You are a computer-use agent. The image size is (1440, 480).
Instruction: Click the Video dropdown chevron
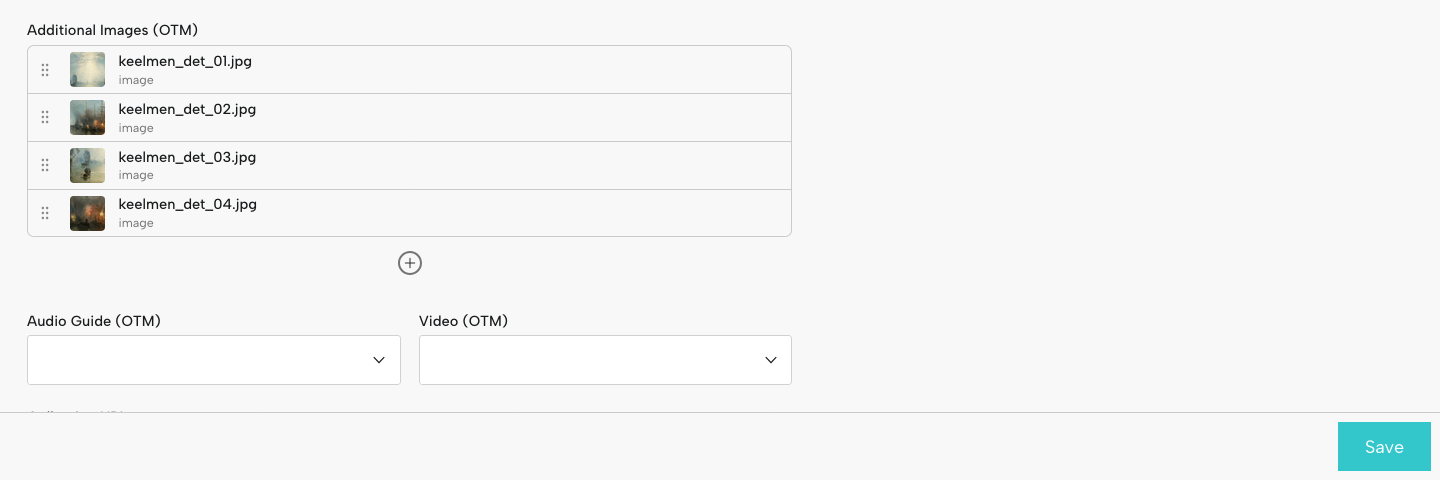[771, 360]
